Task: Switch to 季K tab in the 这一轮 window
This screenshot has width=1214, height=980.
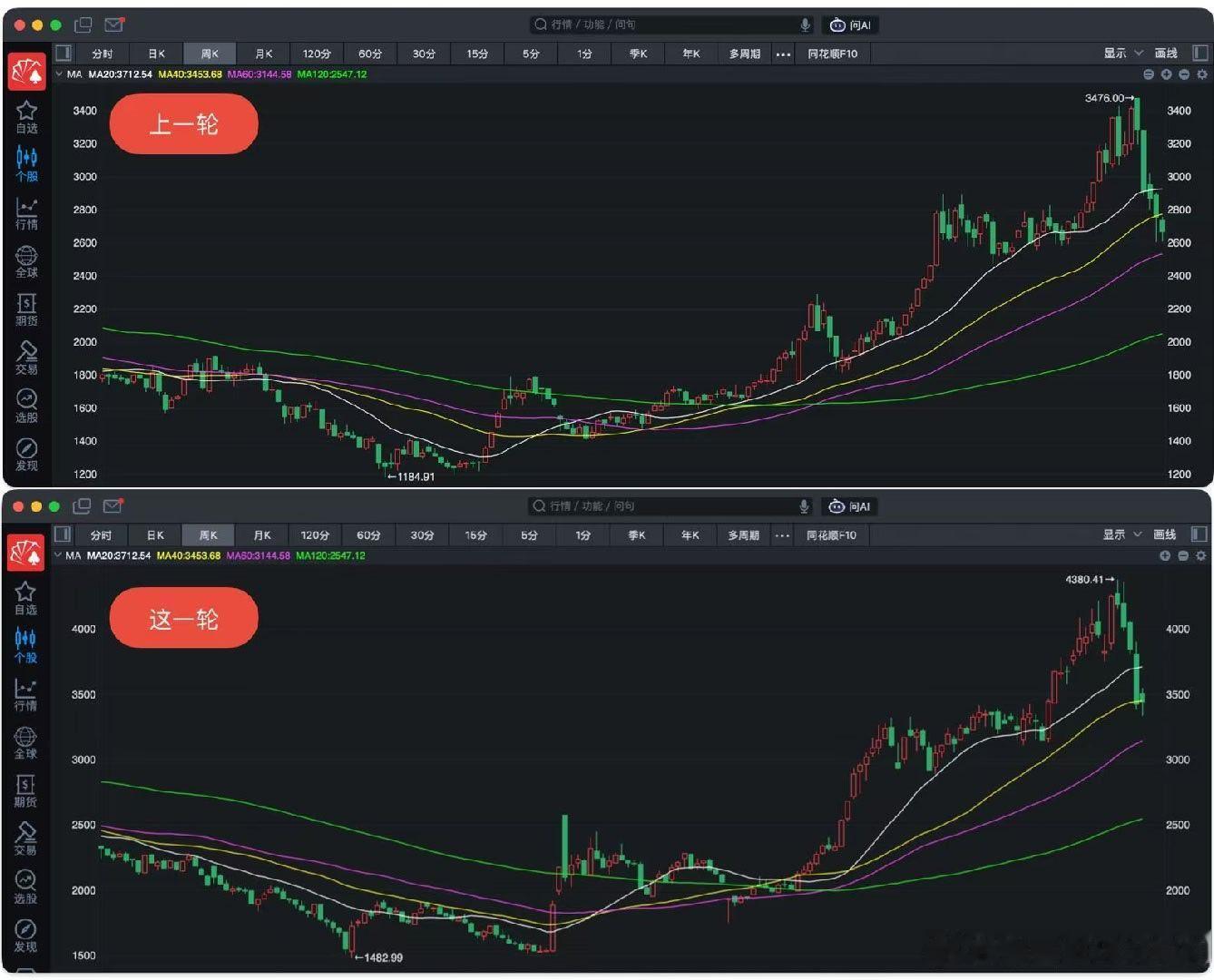Action: [637, 535]
